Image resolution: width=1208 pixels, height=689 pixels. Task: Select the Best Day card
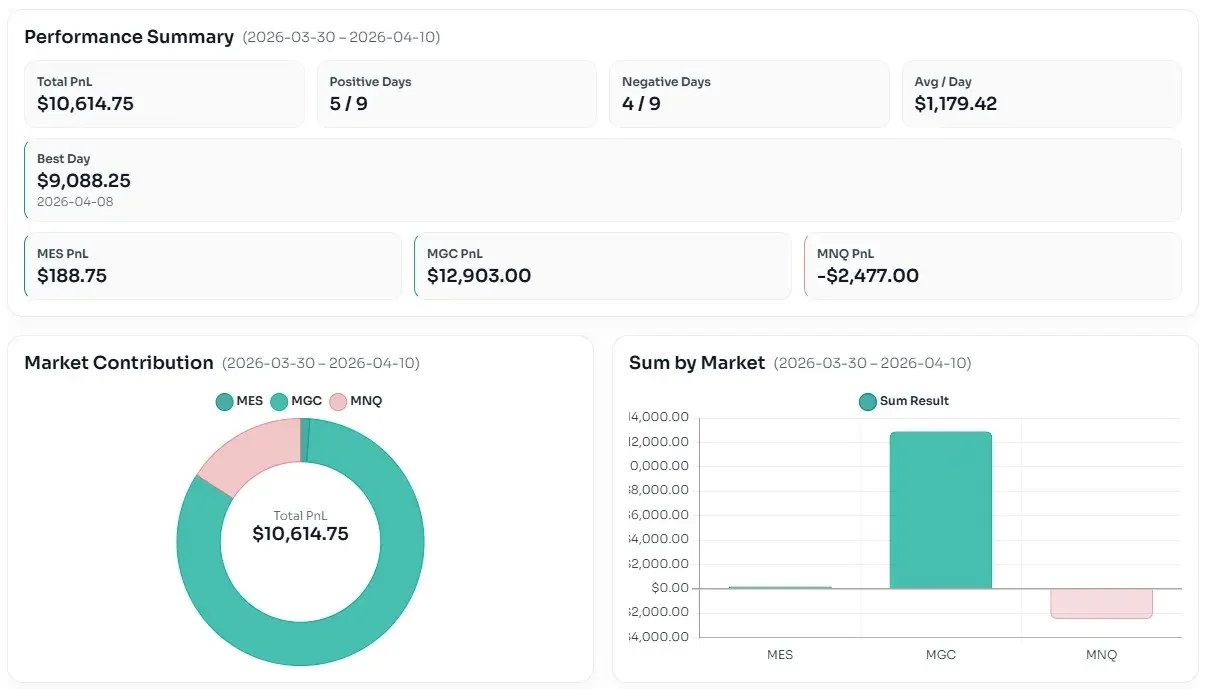click(602, 180)
